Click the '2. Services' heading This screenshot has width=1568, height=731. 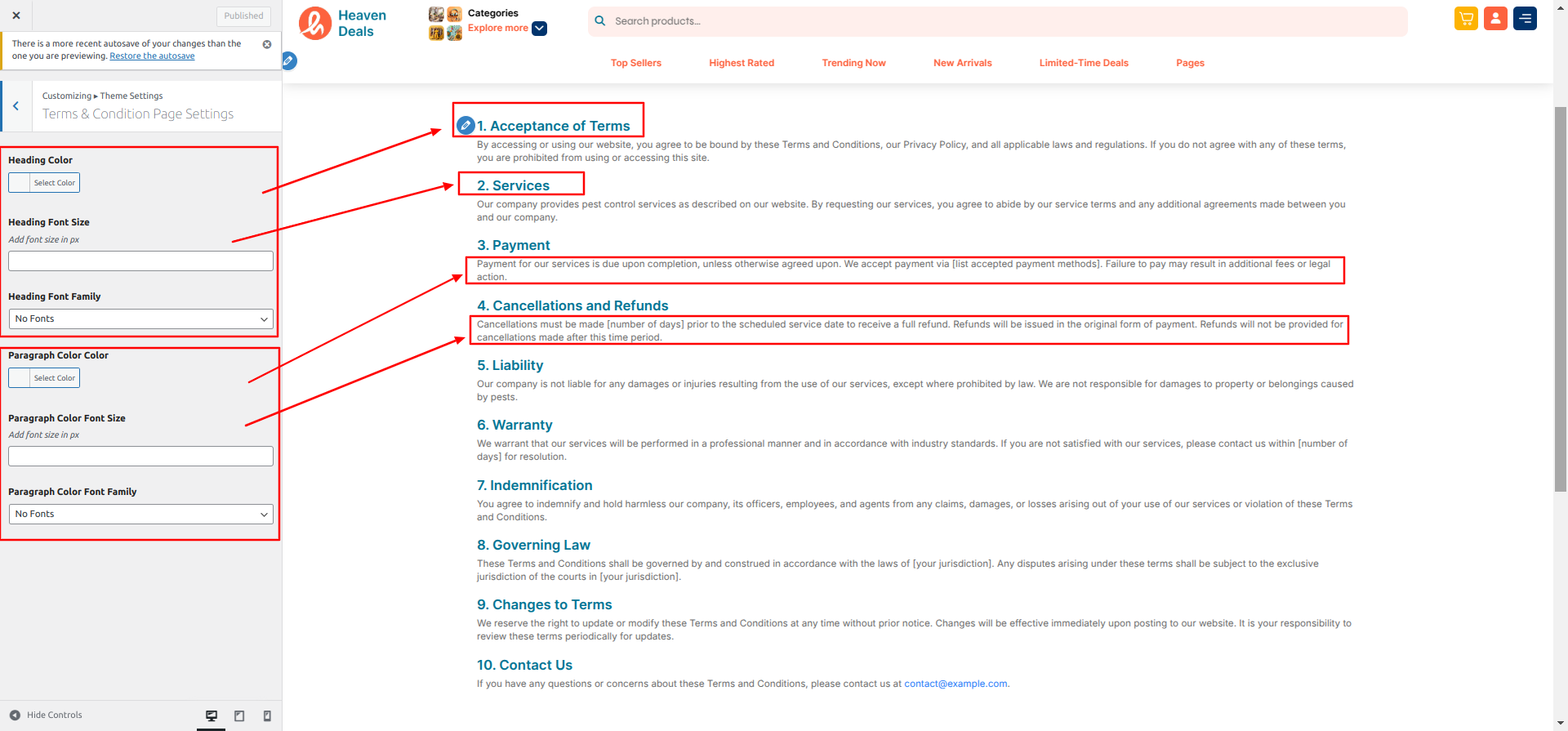pos(514,186)
